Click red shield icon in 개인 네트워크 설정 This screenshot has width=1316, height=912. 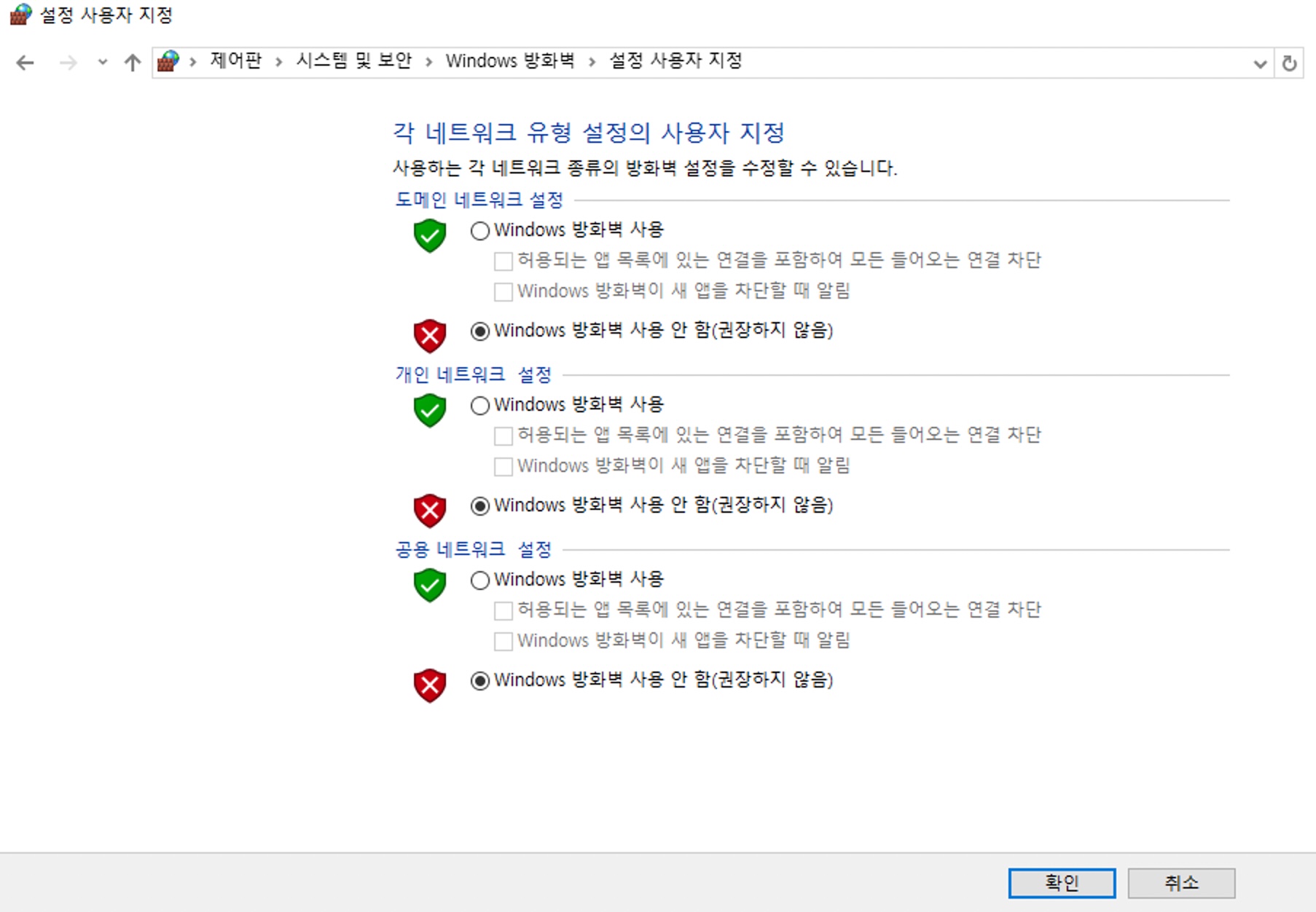[430, 511]
